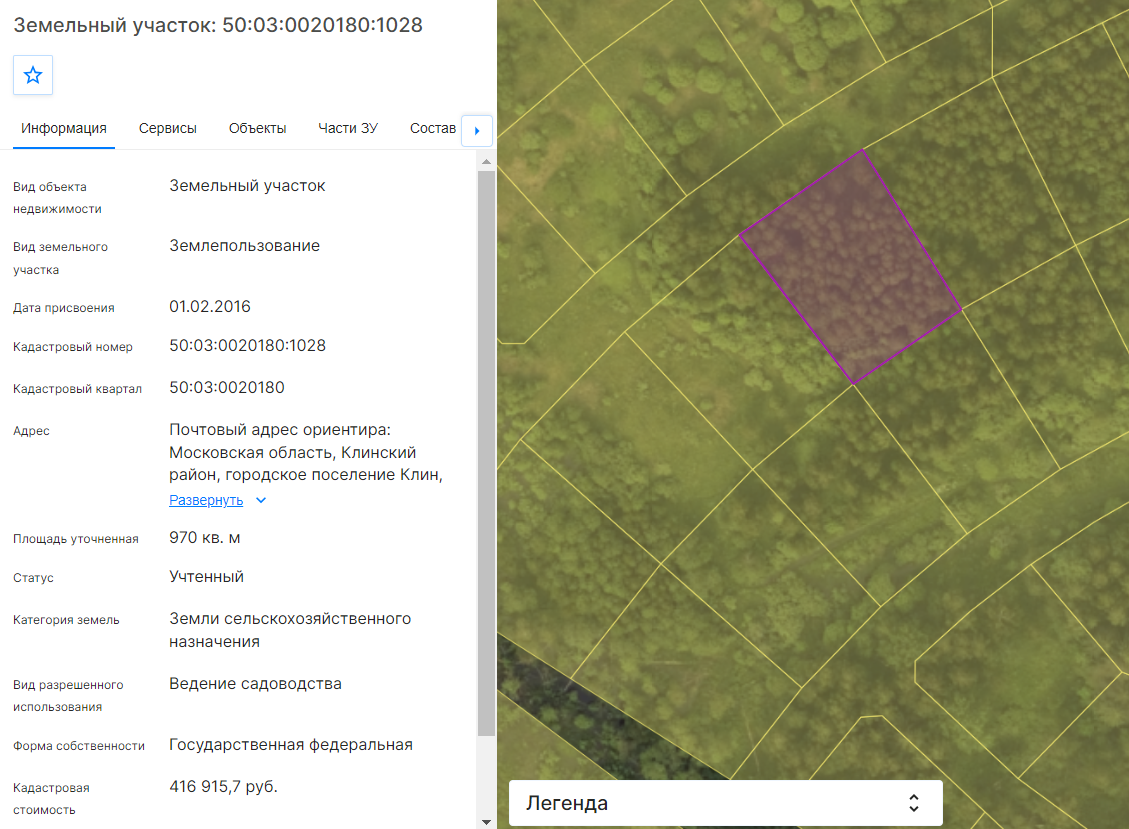
Task: Click the favorite star icon
Action: pos(33,75)
